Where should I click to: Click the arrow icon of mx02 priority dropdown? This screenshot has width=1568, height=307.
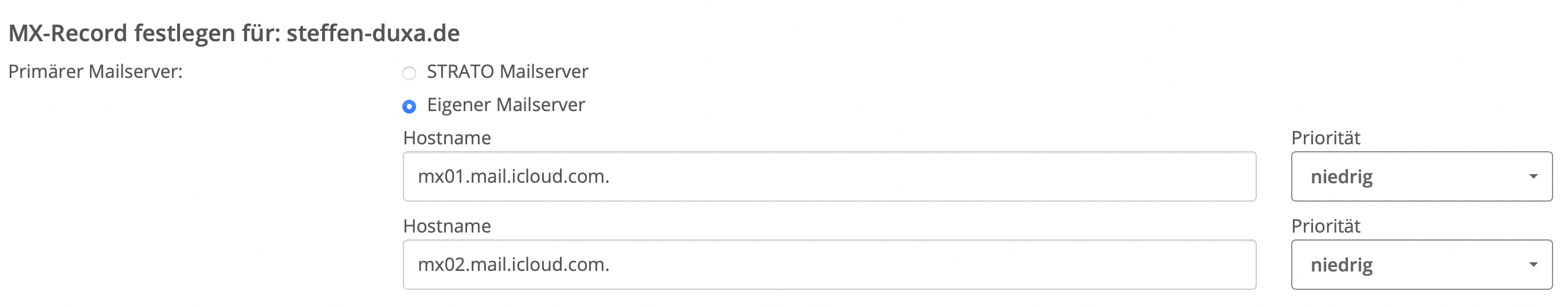pos(1533,265)
